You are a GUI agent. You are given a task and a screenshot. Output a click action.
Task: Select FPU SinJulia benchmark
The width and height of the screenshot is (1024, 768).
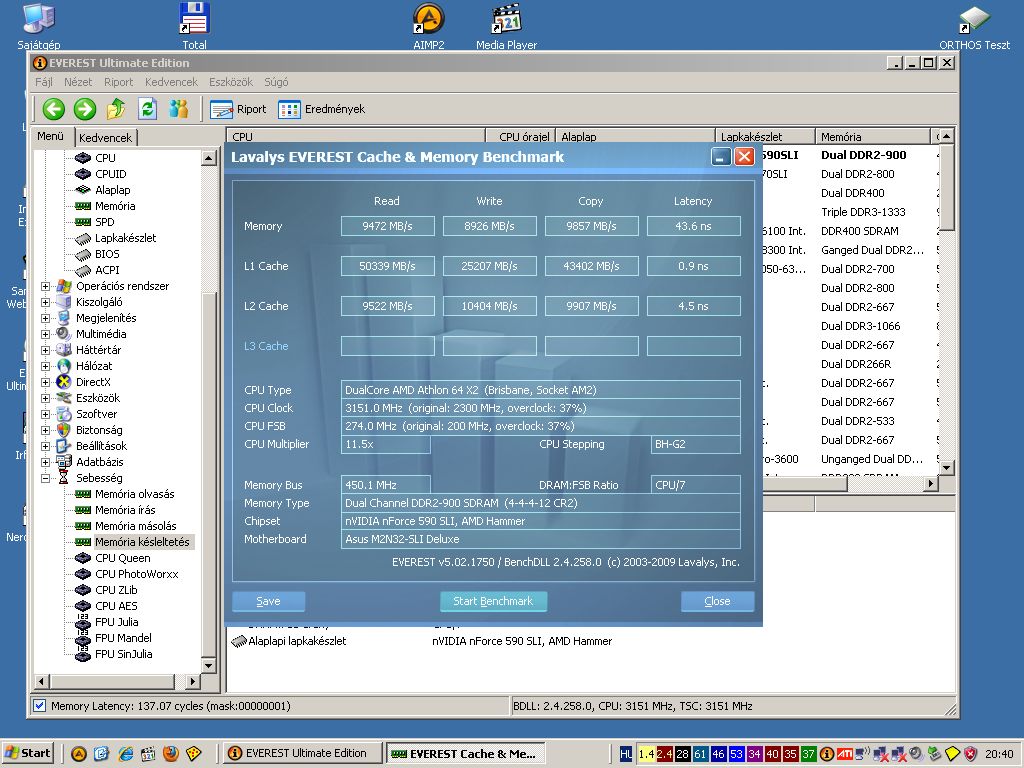(123, 654)
